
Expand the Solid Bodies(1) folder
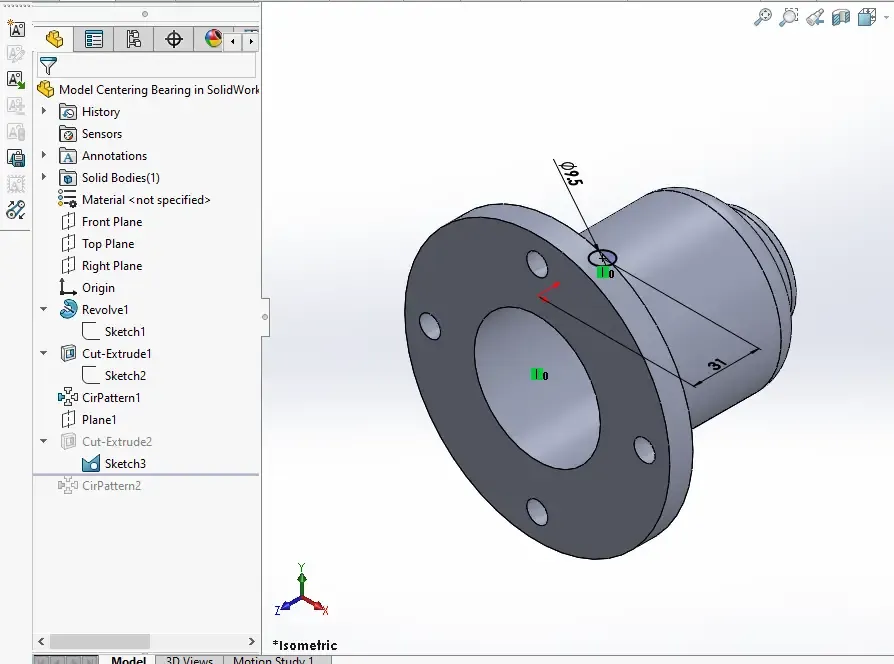[x=44, y=177]
